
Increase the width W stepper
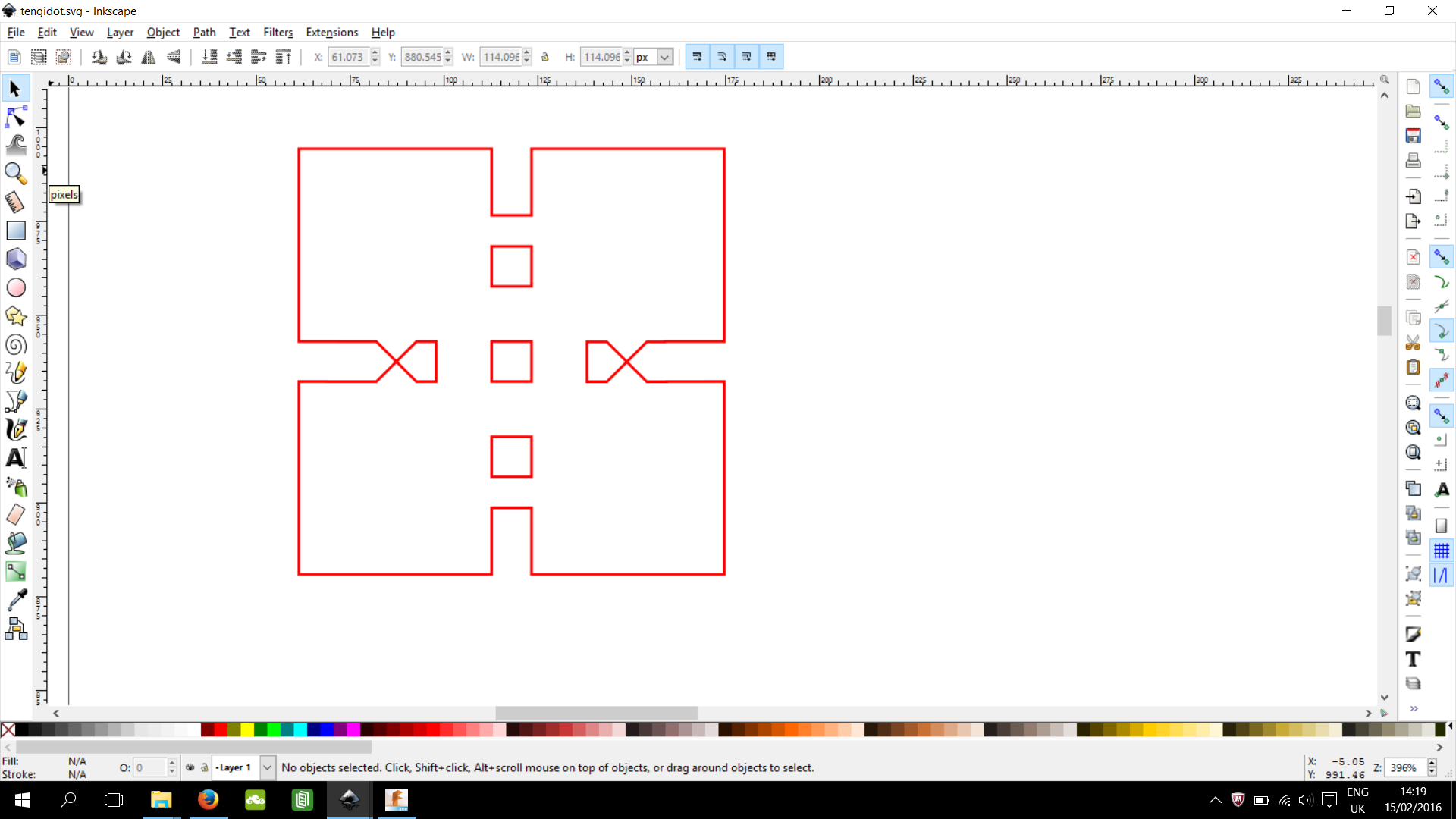coord(527,52)
